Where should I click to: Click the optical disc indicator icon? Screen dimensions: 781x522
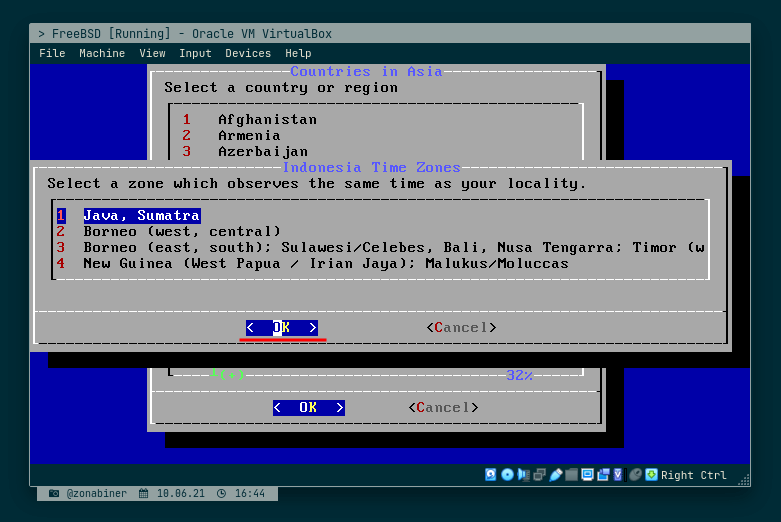point(508,475)
